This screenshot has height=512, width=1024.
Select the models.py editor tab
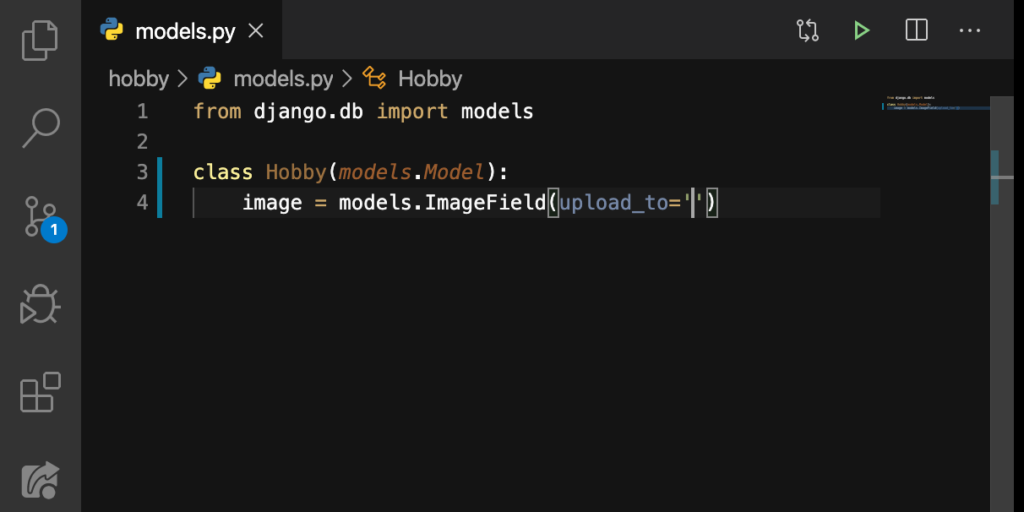pyautogui.click(x=182, y=30)
